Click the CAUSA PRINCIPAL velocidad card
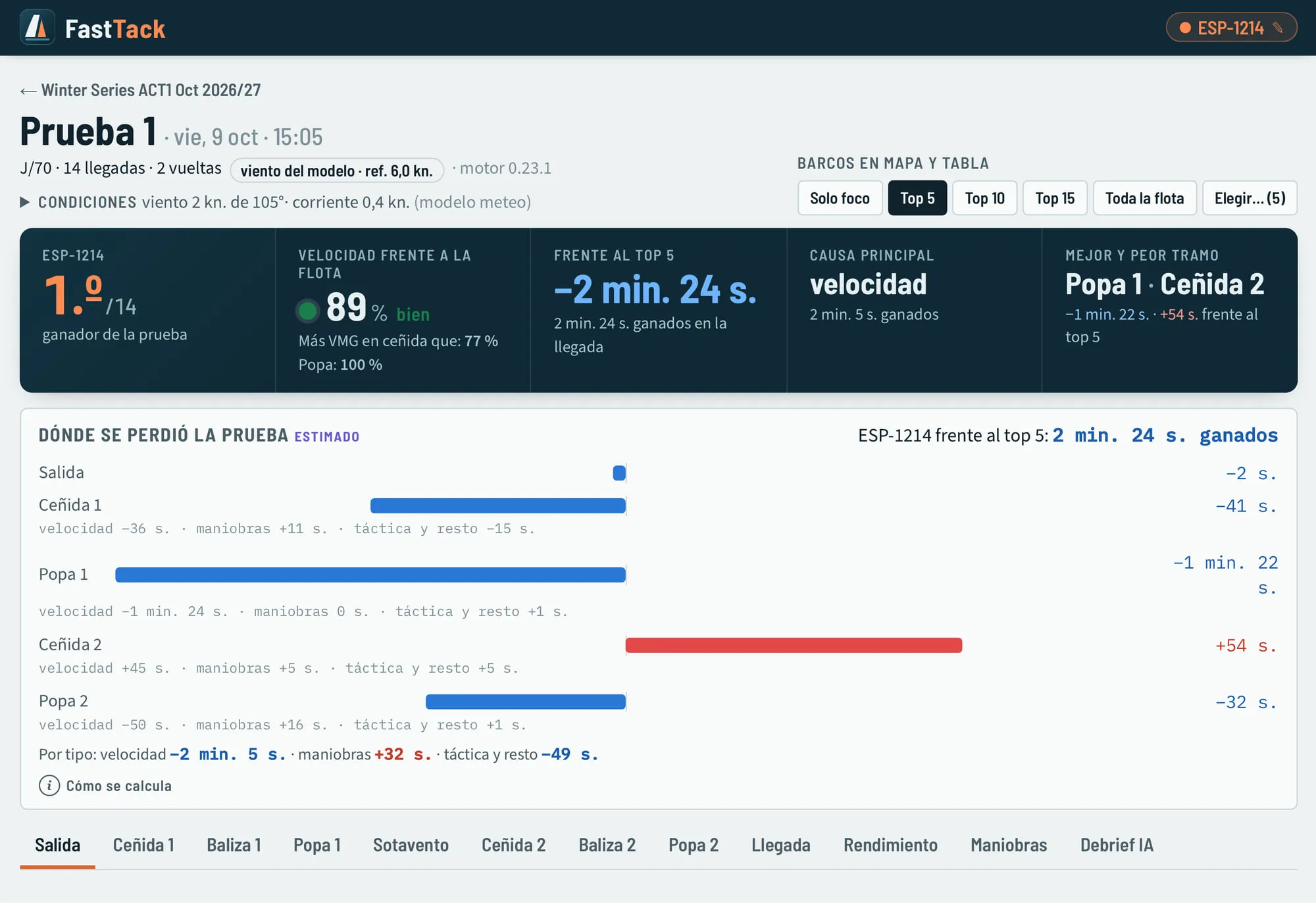Screen dimensions: 1316x903 tap(915, 311)
